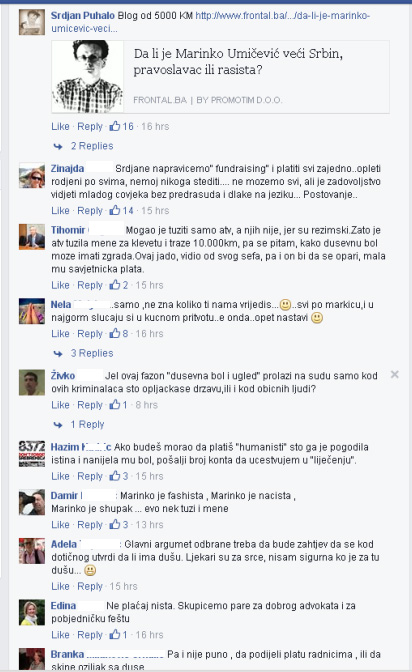Expand the 1 Reply thread under Živko
412x672 pixels.
tap(87, 425)
